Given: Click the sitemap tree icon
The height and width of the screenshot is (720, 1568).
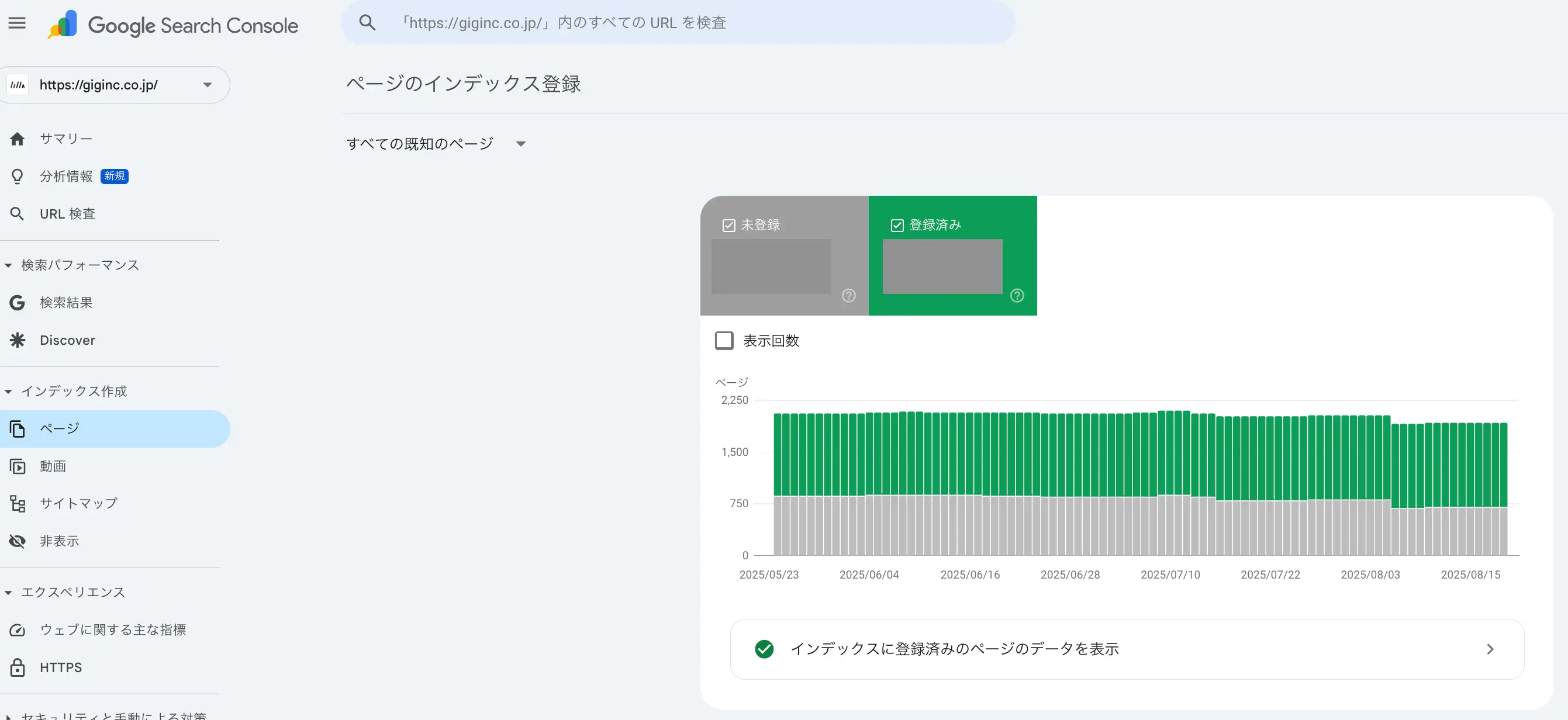Looking at the screenshot, I should [17, 504].
